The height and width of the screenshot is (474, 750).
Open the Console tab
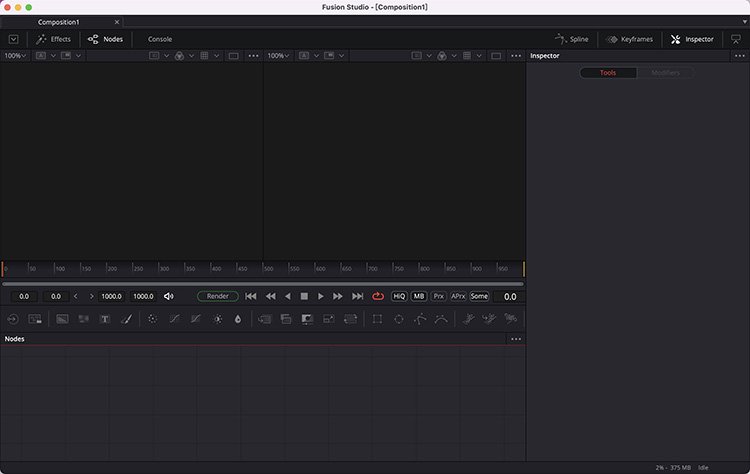coord(160,39)
